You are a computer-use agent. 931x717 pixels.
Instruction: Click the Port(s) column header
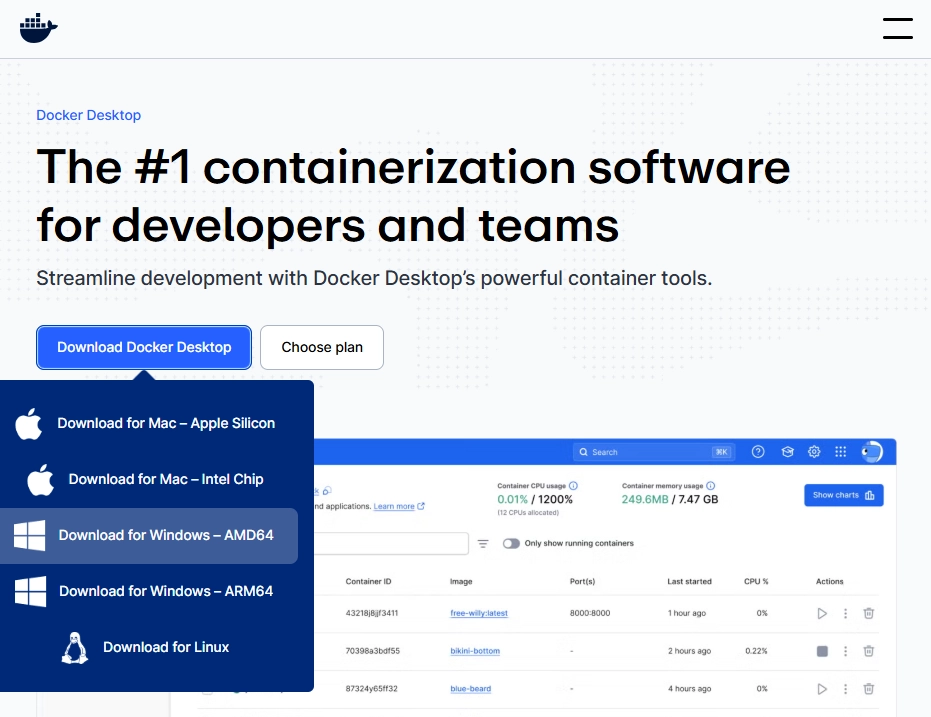[x=582, y=582]
